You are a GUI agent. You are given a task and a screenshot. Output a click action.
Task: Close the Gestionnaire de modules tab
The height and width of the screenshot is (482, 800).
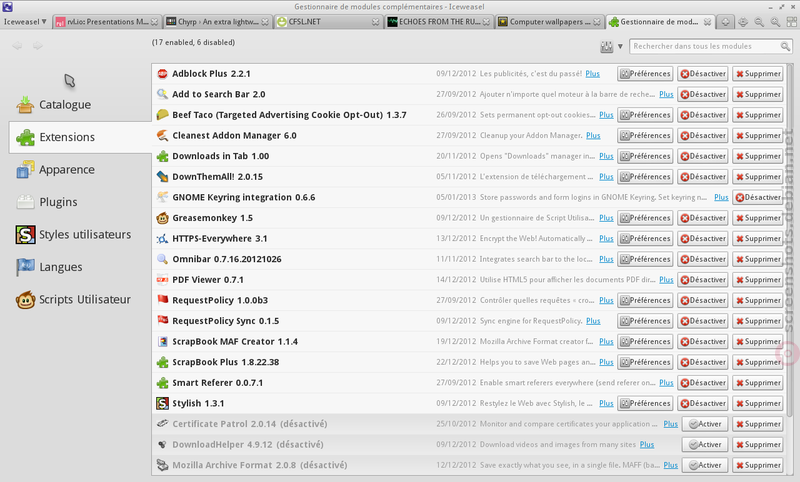tap(707, 22)
